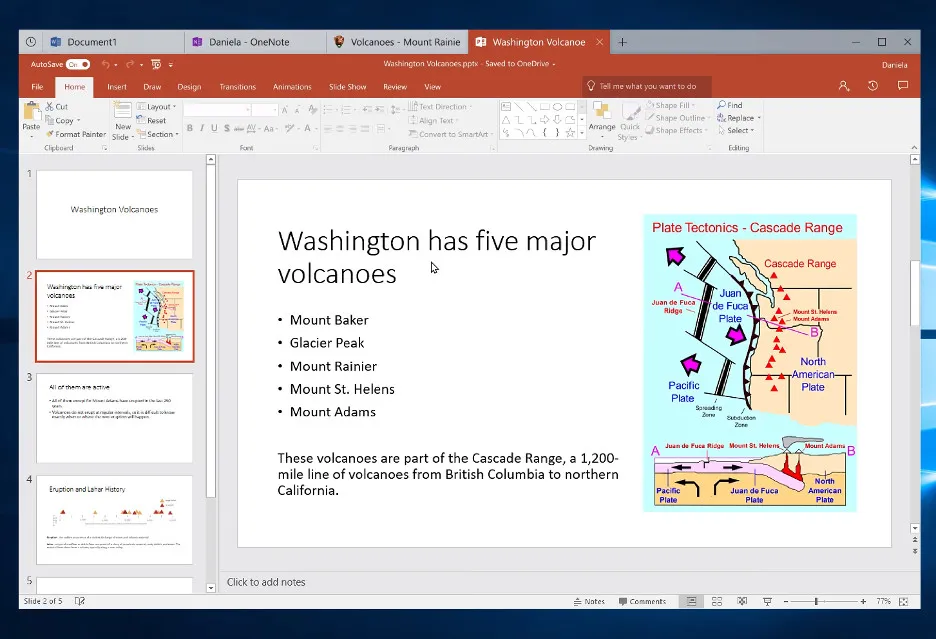The height and width of the screenshot is (639, 936).
Task: Switch to Slide Sorter view icon
Action: pos(717,601)
